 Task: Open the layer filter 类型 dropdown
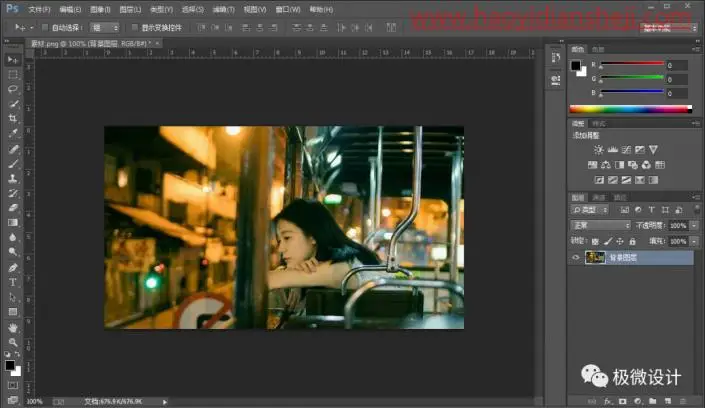pyautogui.click(x=590, y=210)
